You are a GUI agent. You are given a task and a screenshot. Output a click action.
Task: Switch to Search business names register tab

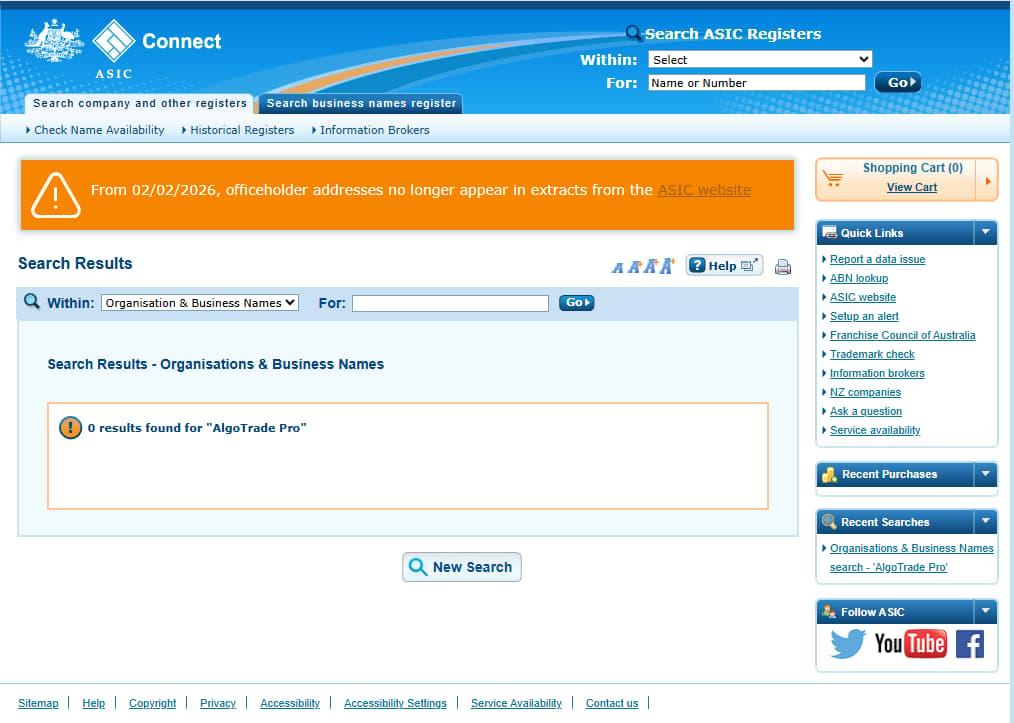(361, 103)
